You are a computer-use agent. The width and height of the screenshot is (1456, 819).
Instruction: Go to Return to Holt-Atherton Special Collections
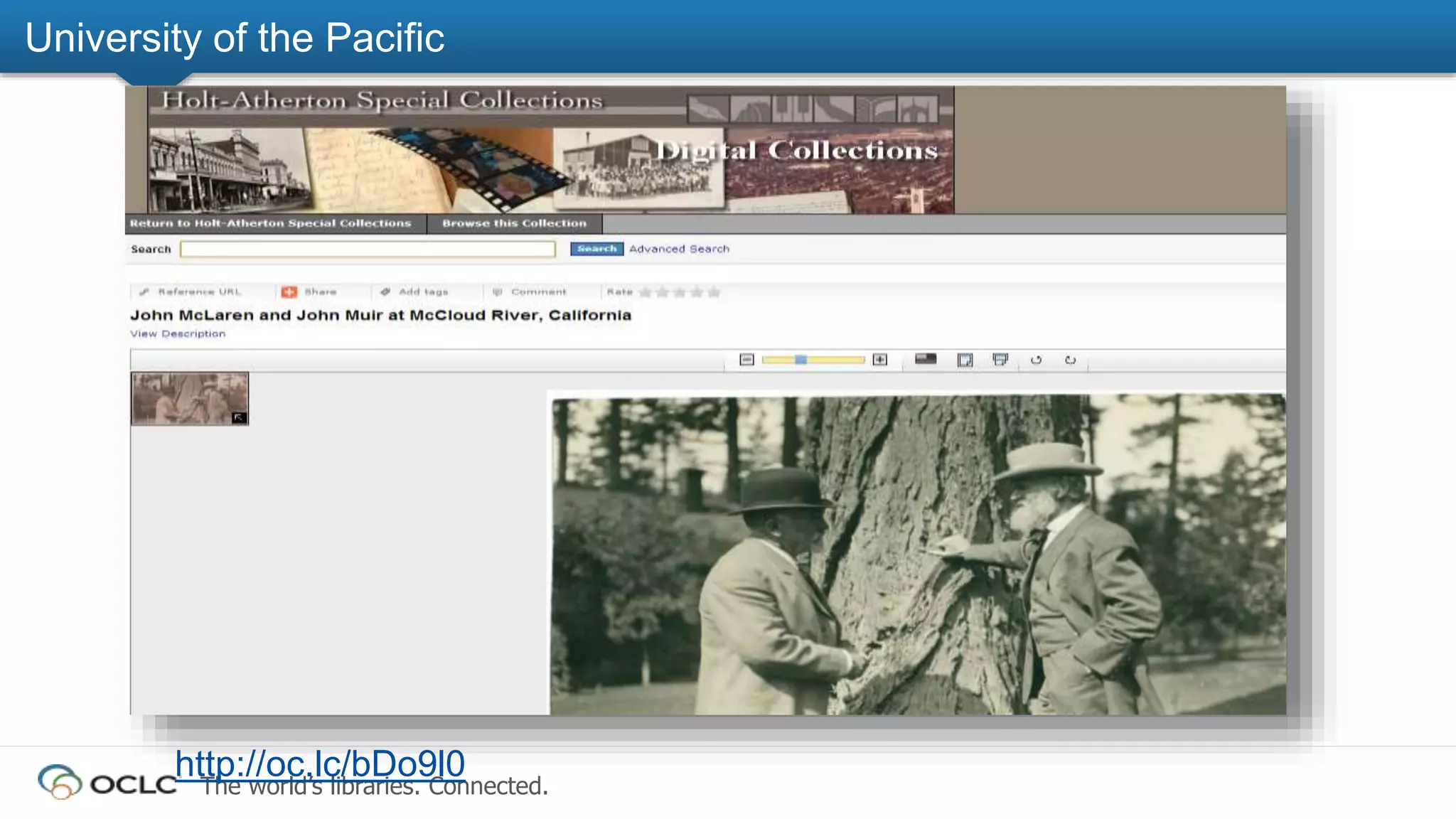tap(271, 223)
